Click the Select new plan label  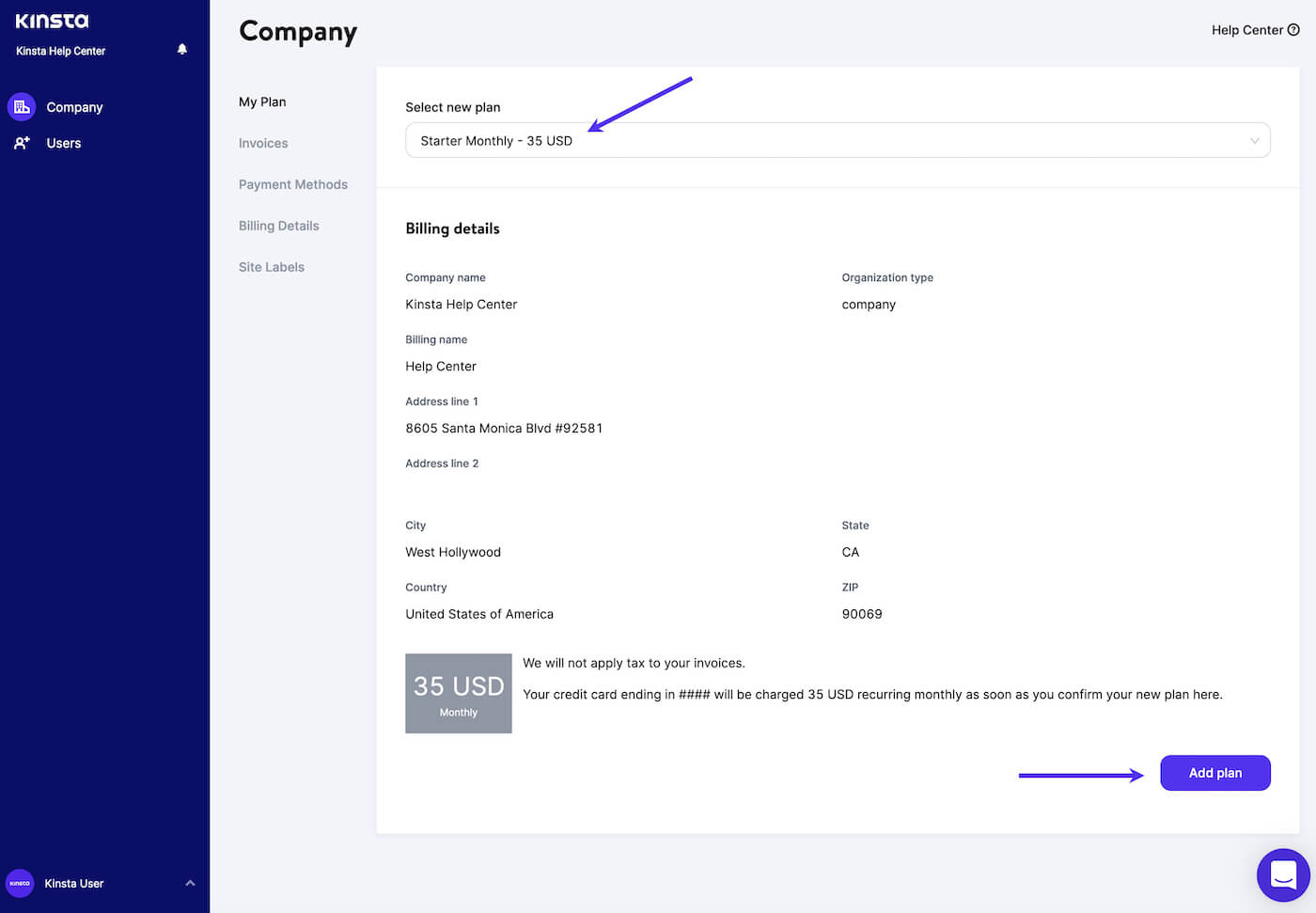click(453, 107)
